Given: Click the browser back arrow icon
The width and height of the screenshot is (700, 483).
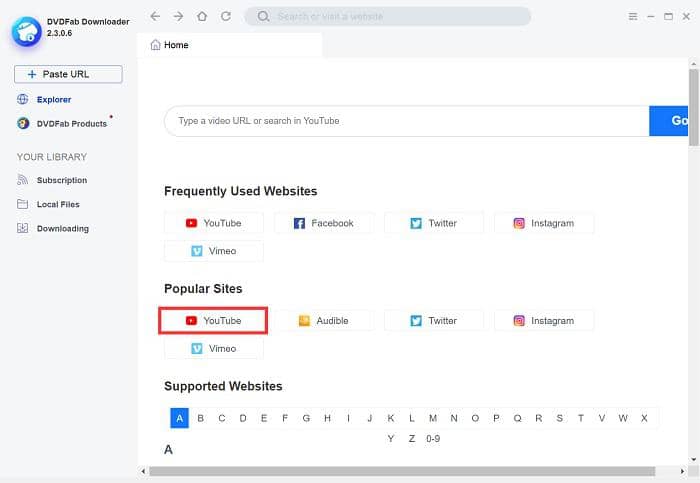Looking at the screenshot, I should point(155,16).
